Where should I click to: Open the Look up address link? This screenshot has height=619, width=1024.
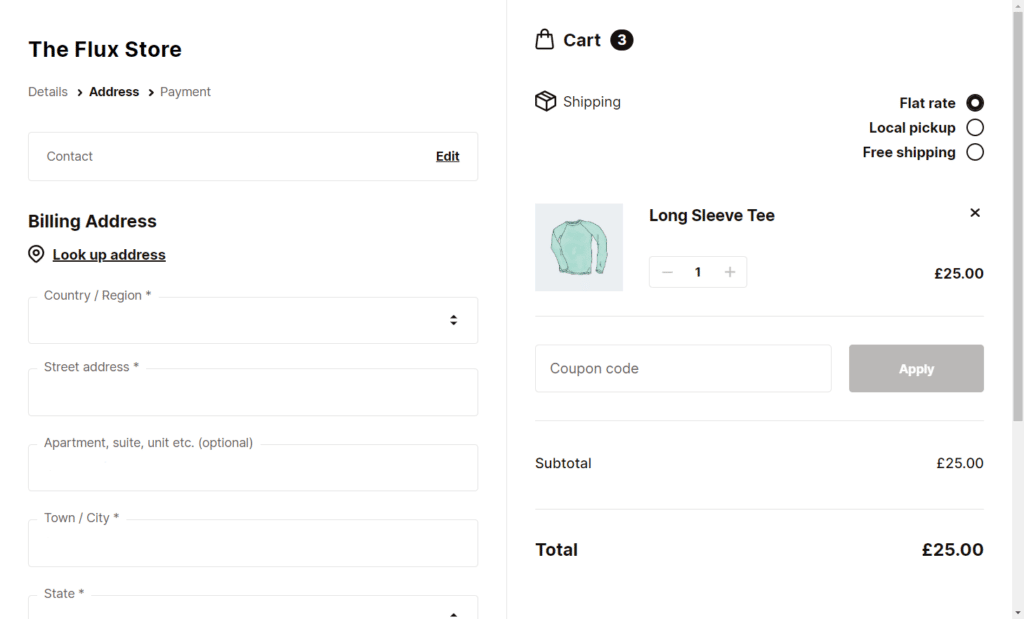pos(109,255)
